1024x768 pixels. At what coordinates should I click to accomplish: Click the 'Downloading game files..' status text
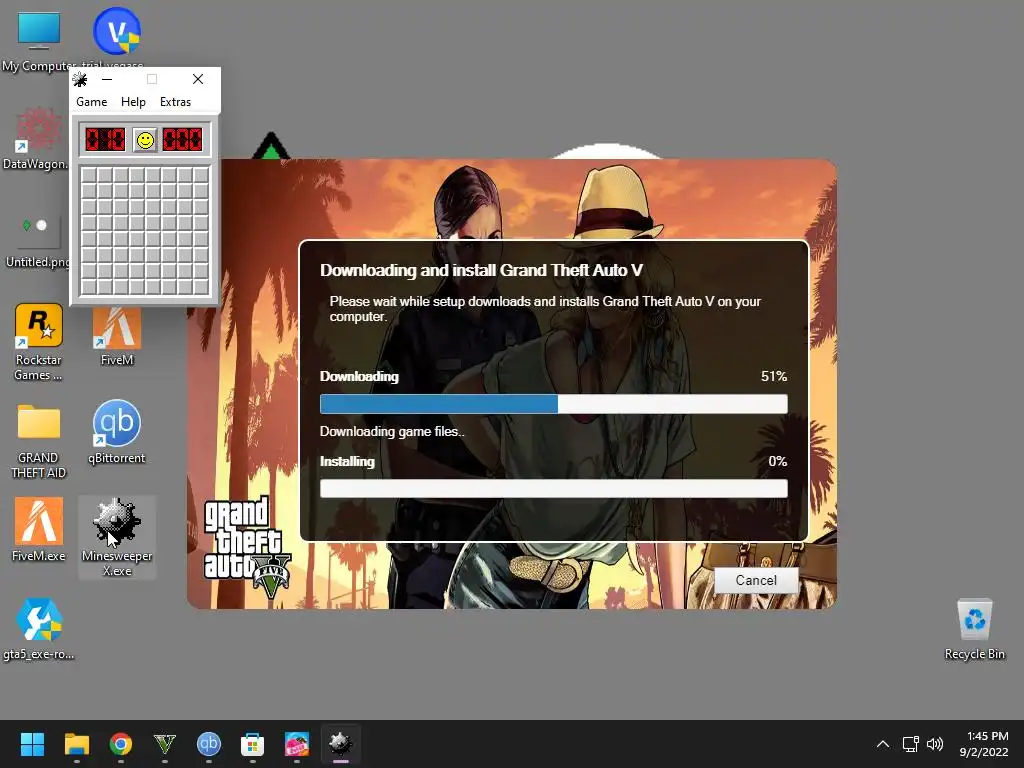coord(392,432)
